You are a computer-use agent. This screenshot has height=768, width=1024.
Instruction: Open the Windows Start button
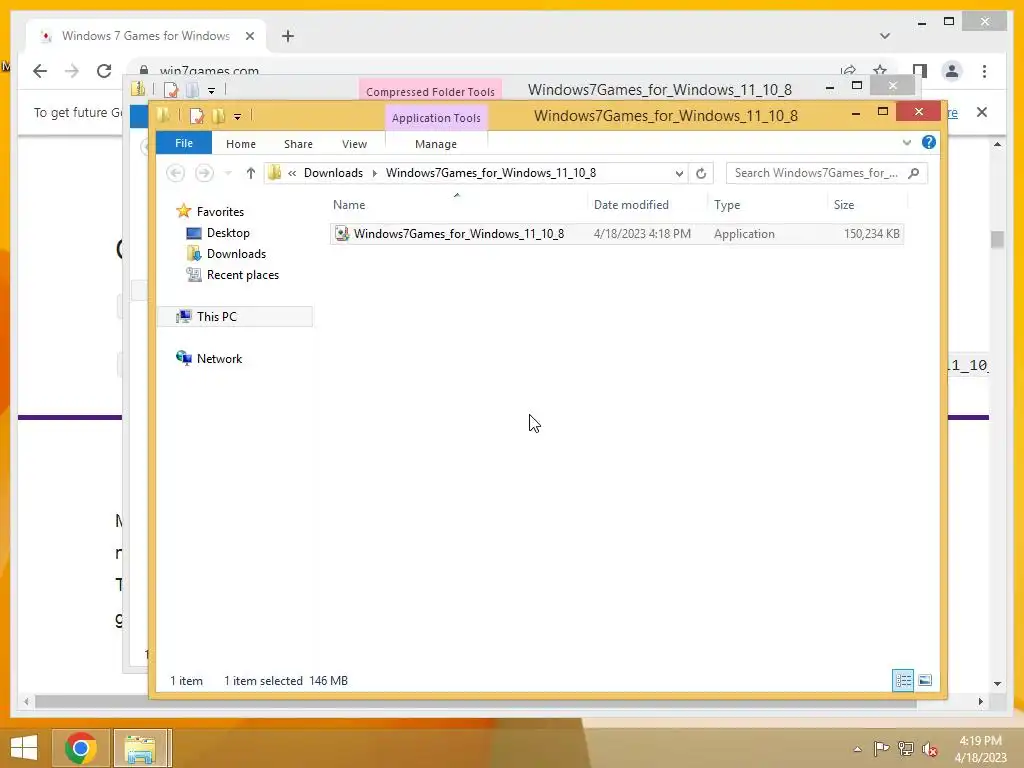pos(24,748)
